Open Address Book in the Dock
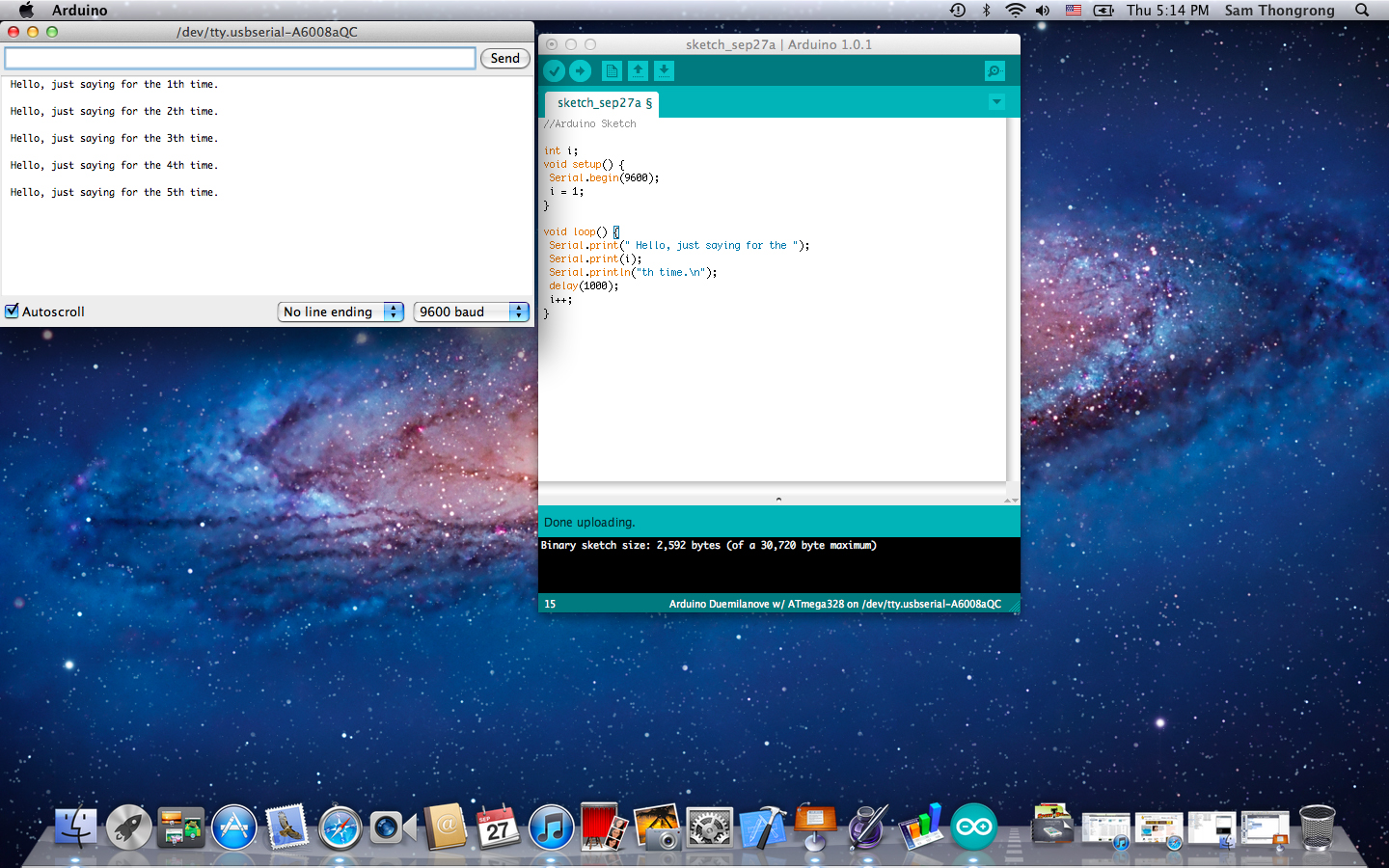This screenshot has width=1389, height=868. point(445,827)
